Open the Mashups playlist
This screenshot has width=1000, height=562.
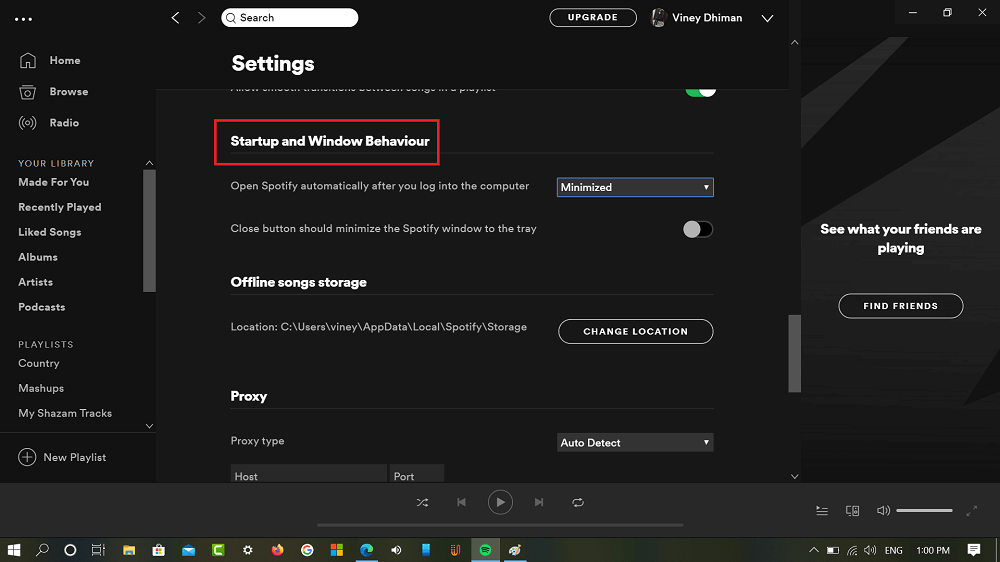point(41,388)
